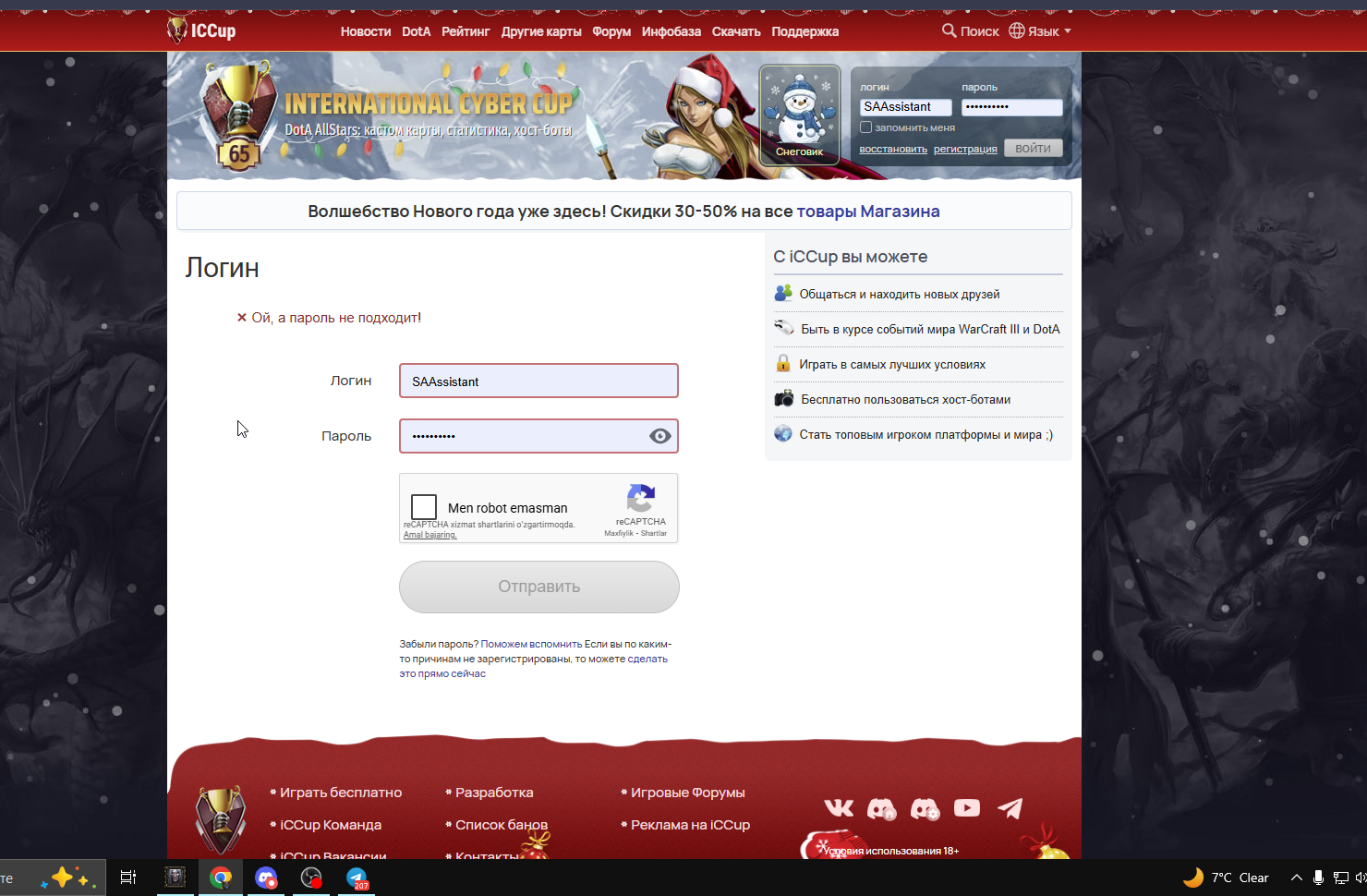Click the header логин field
The width and height of the screenshot is (1367, 896).
click(906, 107)
